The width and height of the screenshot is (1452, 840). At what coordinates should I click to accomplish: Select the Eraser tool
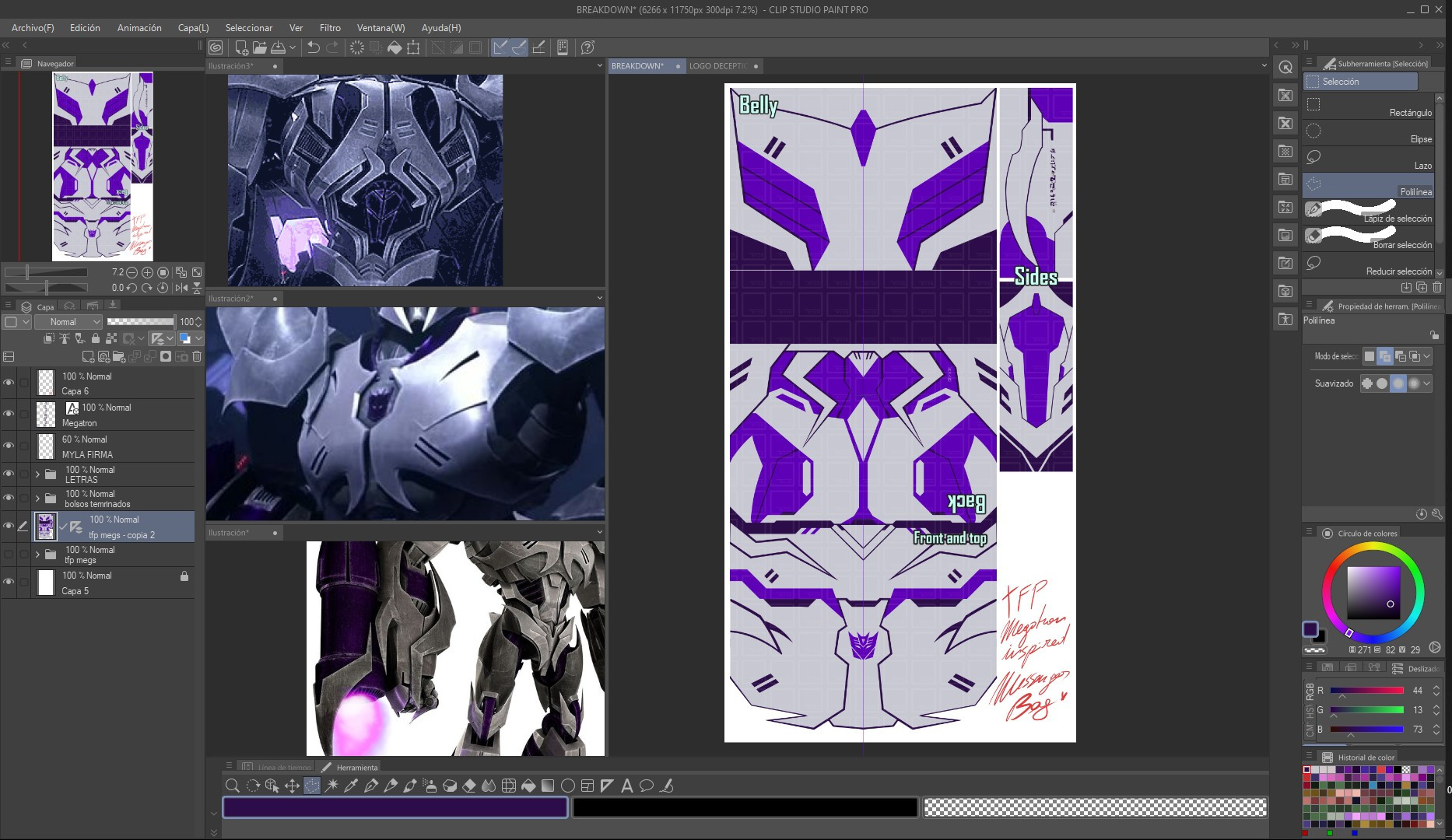(x=469, y=786)
